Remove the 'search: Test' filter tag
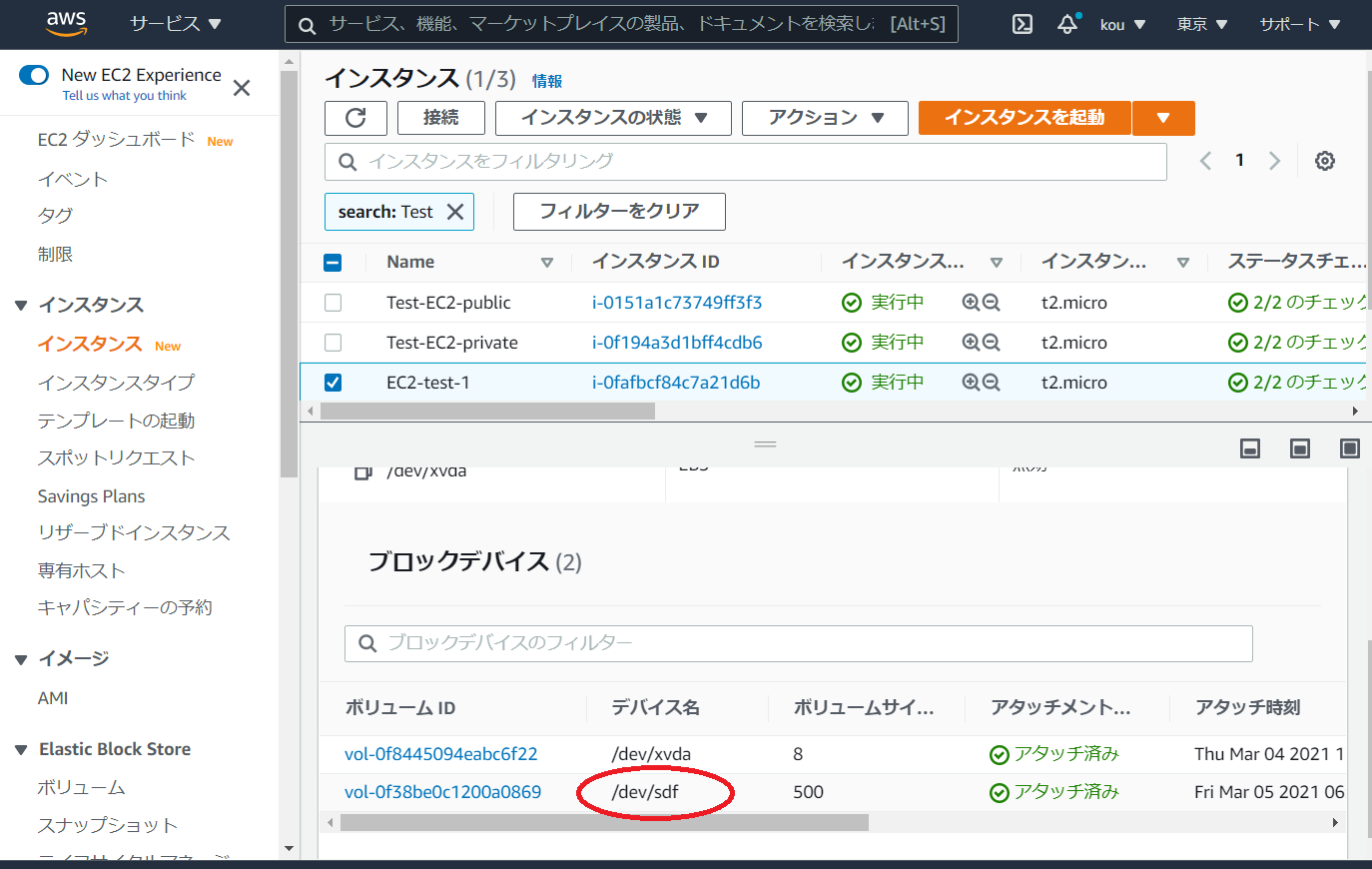 pyautogui.click(x=455, y=212)
